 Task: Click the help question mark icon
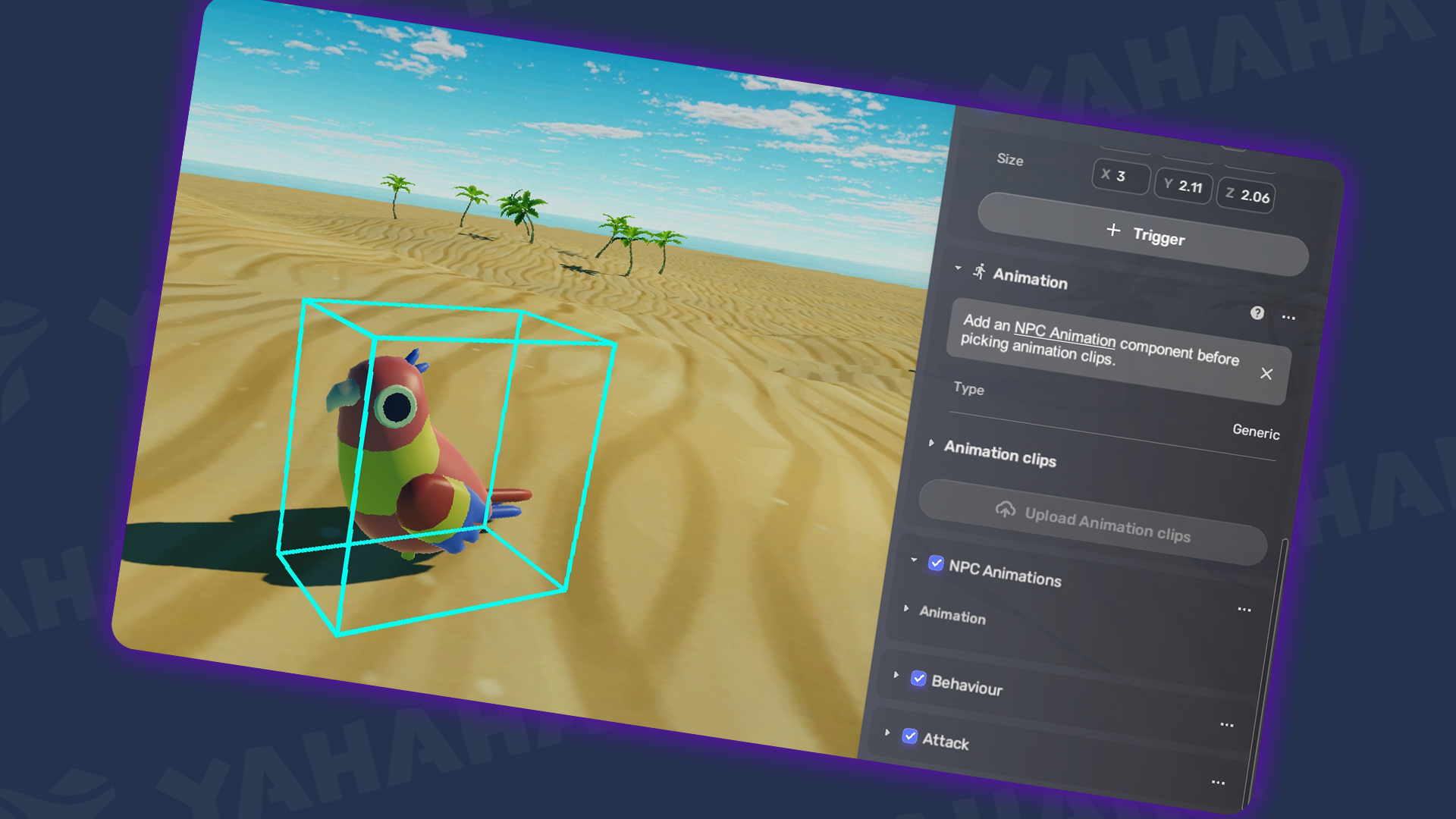point(1257,312)
